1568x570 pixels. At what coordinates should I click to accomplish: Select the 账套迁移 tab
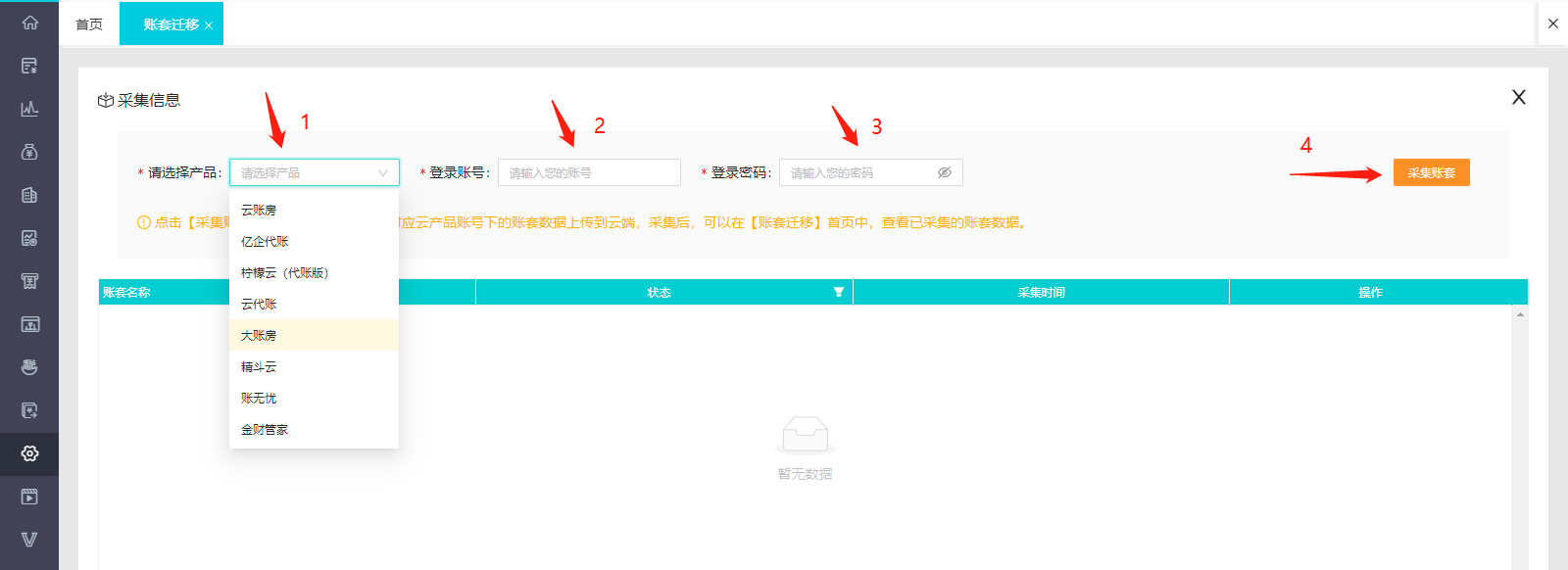click(x=171, y=24)
